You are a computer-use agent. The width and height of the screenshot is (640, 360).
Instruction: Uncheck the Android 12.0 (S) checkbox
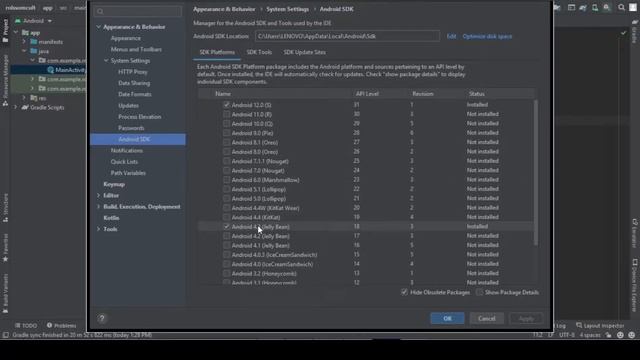click(x=227, y=105)
